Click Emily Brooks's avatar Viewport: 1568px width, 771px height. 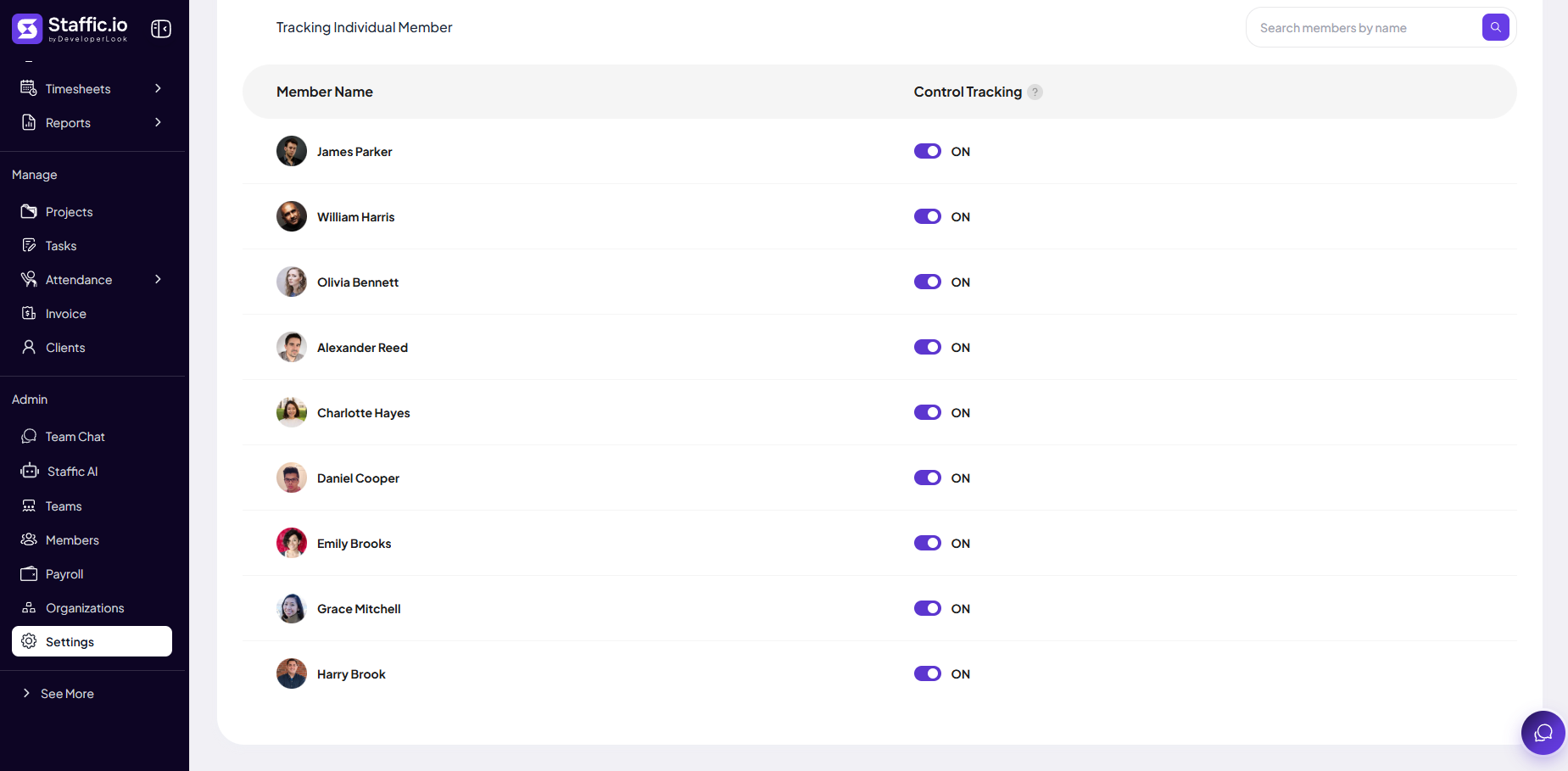pyautogui.click(x=292, y=543)
